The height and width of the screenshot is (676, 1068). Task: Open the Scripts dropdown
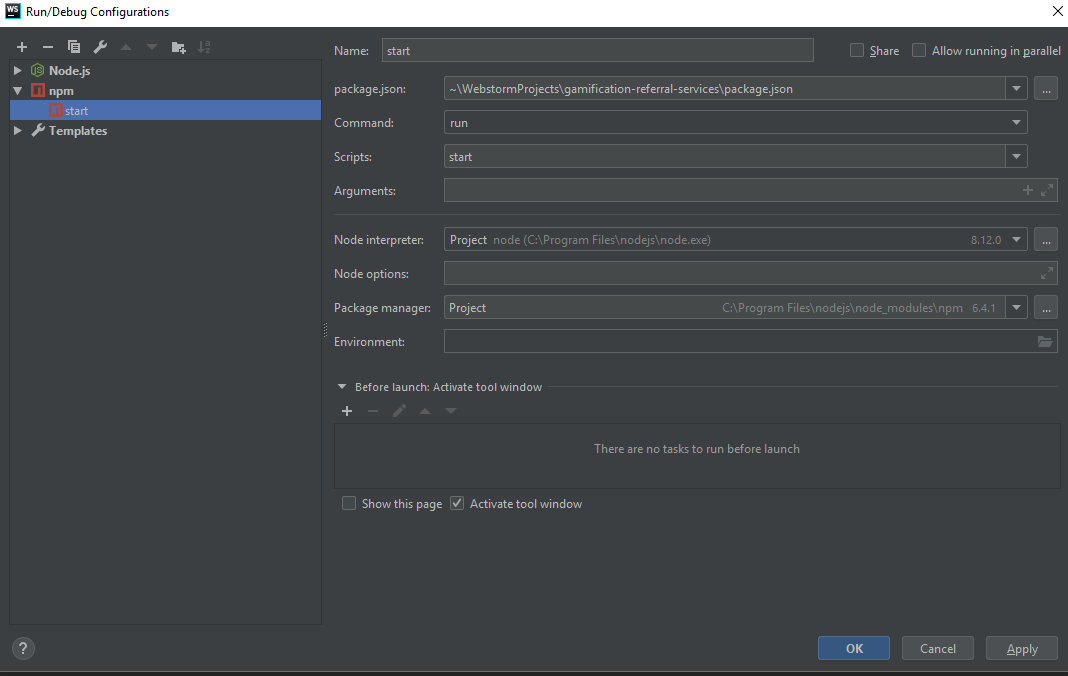pos(1016,156)
